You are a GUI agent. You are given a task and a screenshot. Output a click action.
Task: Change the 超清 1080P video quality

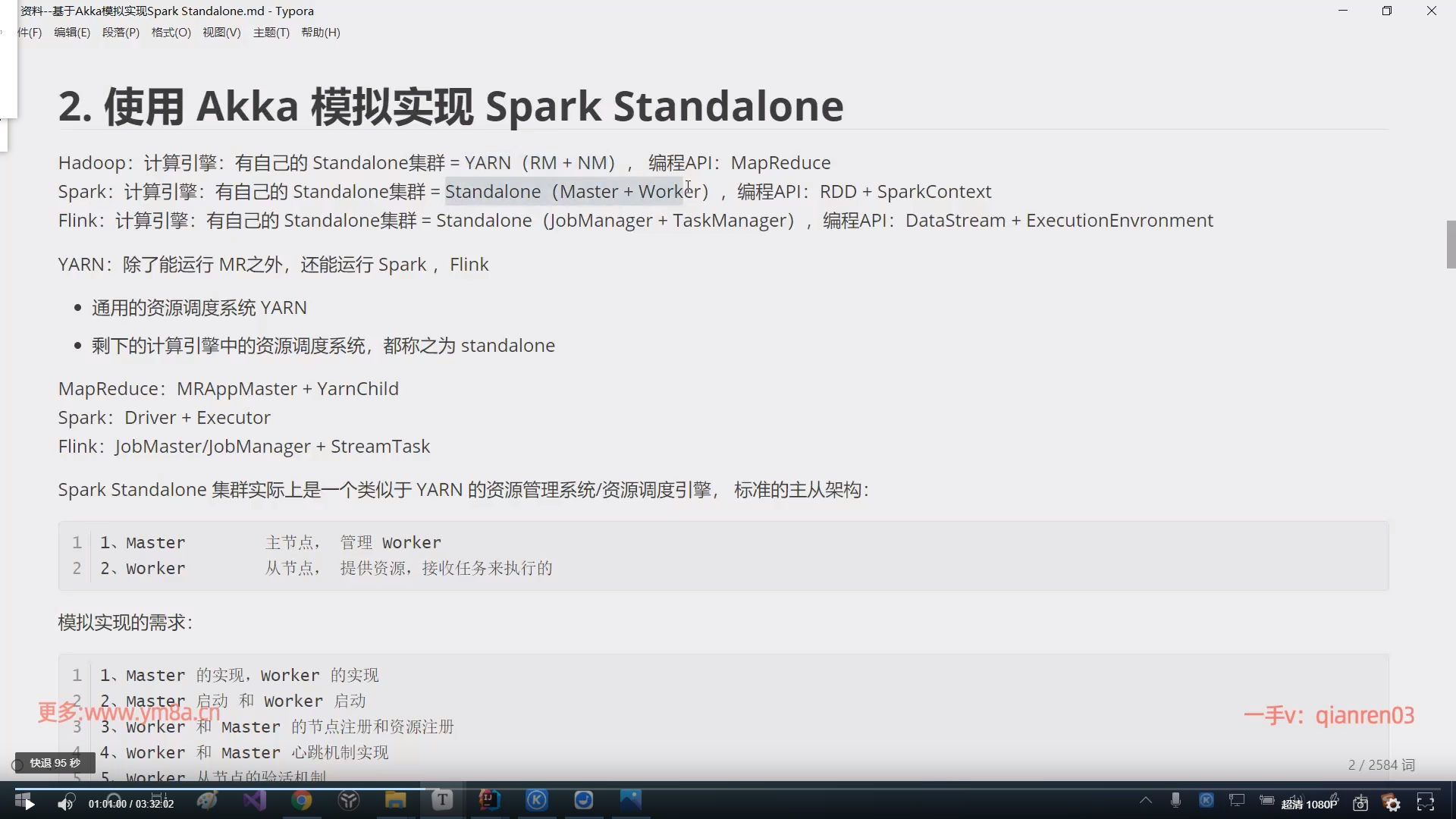(1309, 804)
